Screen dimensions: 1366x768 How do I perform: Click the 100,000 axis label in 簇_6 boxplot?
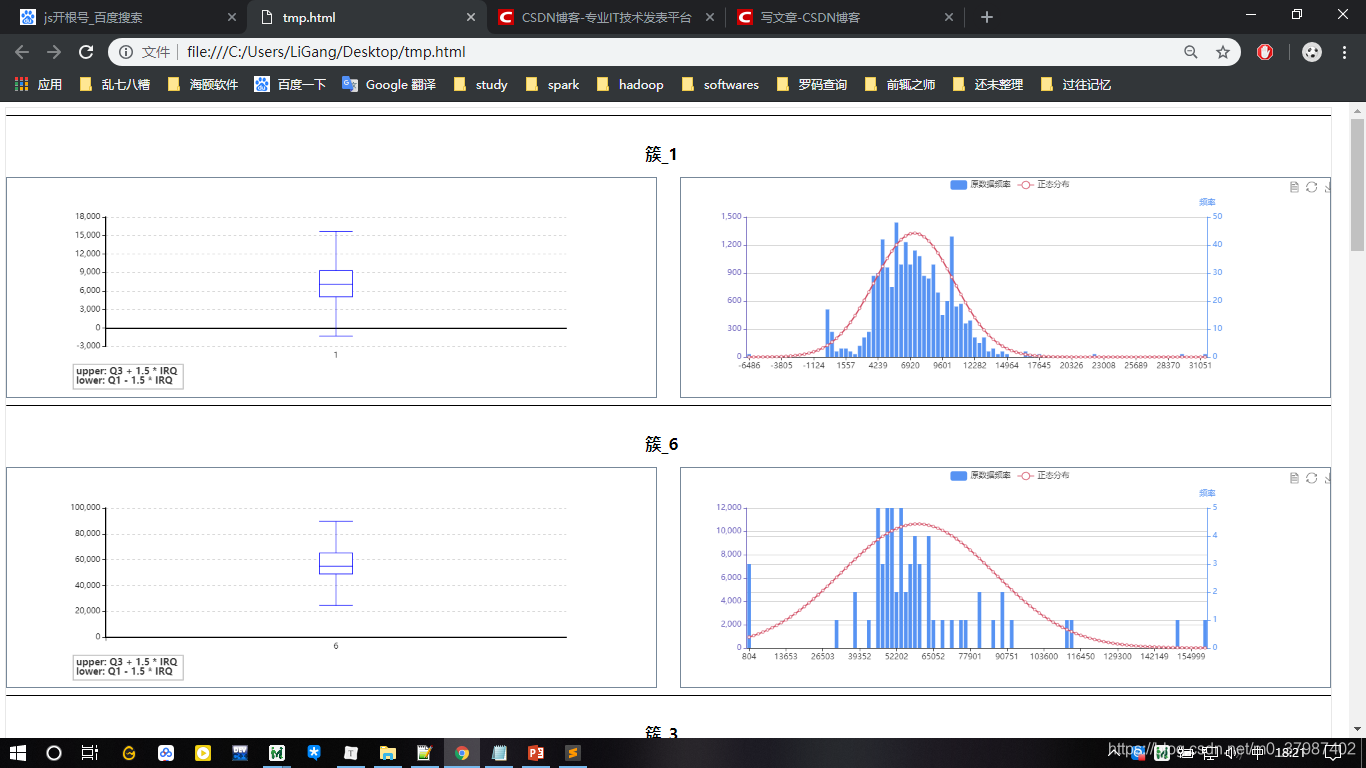pyautogui.click(x=86, y=507)
